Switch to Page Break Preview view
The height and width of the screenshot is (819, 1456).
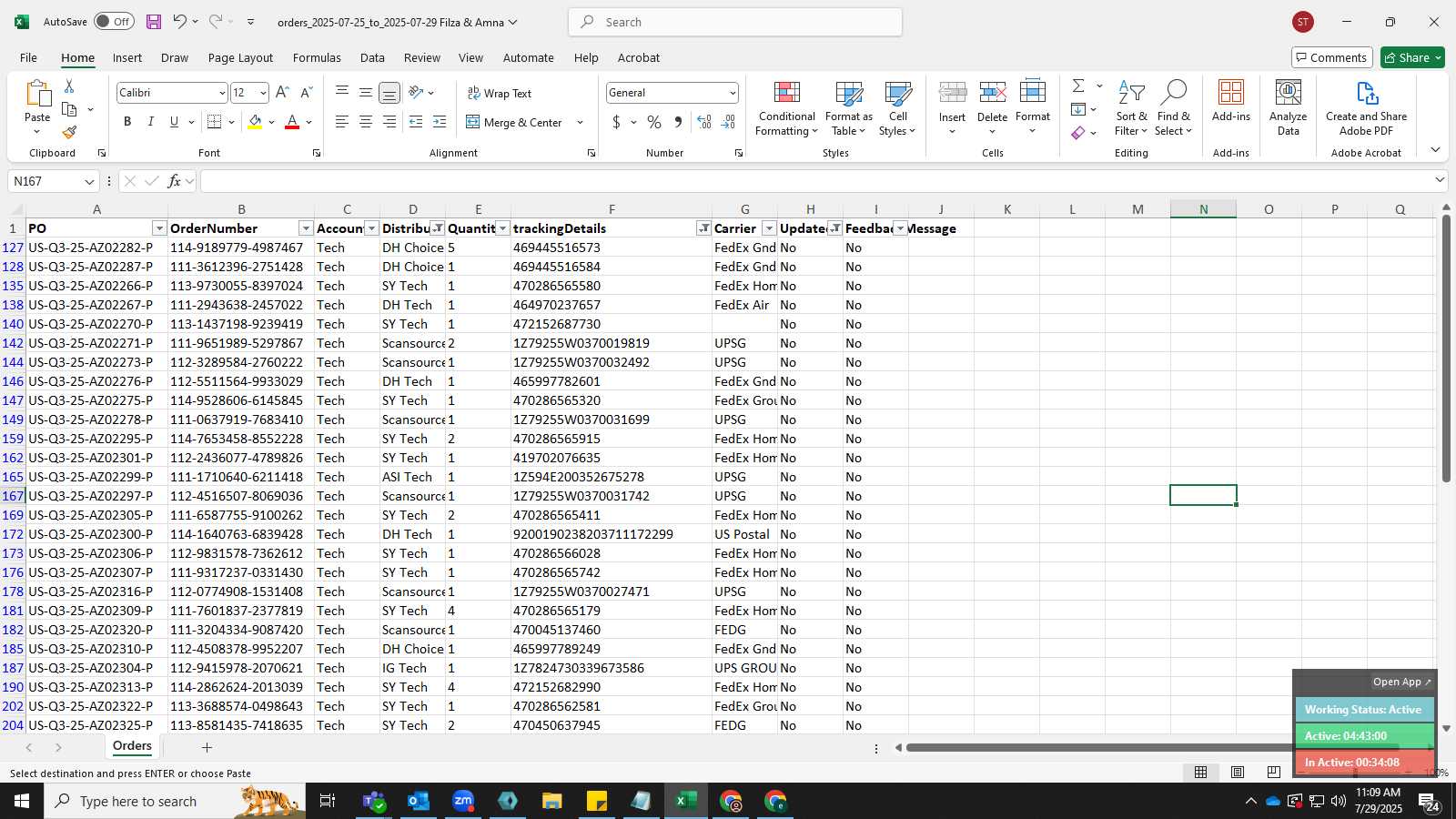[x=1273, y=773]
